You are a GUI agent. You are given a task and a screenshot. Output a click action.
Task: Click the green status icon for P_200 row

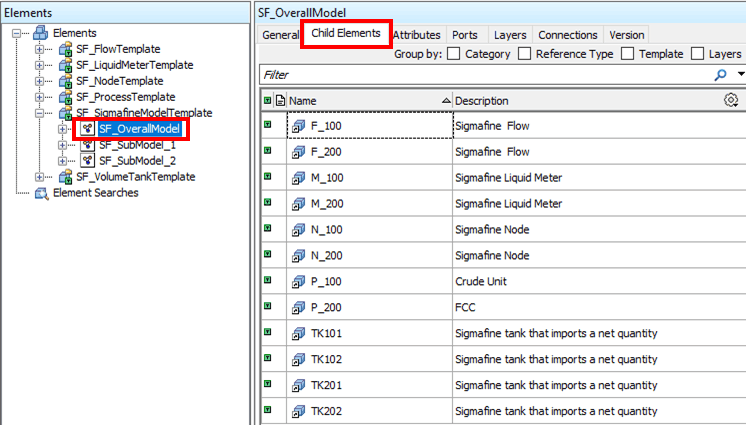pyautogui.click(x=267, y=307)
